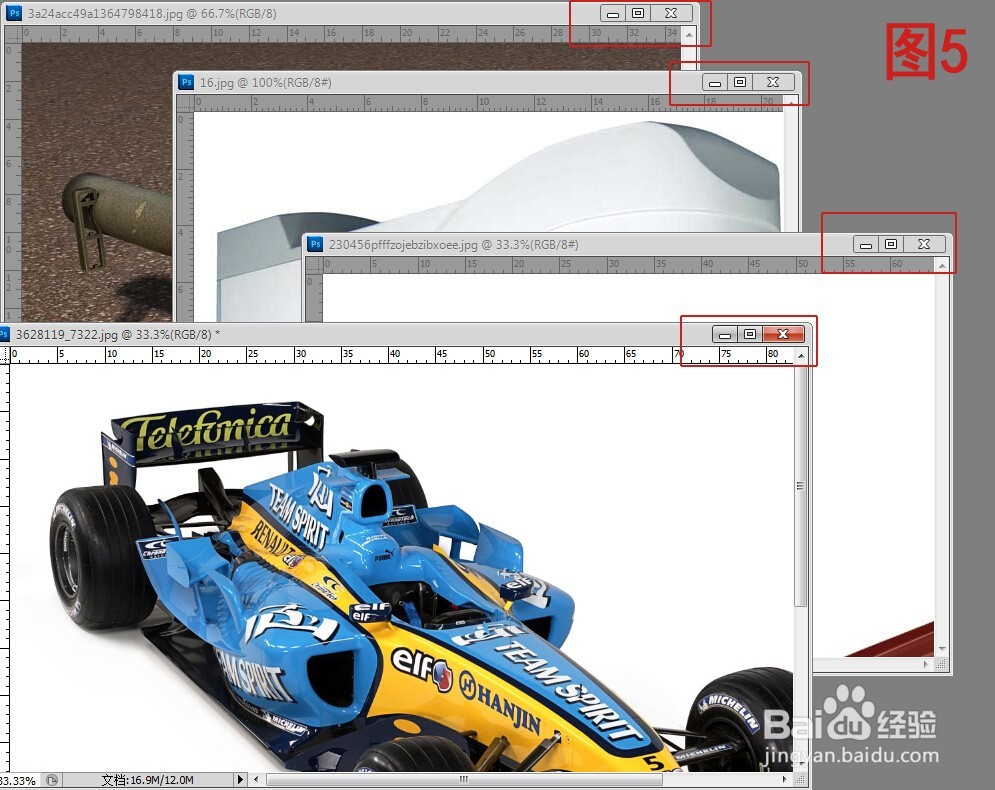Minimize the 16.jpg window
The width and height of the screenshot is (995, 790).
point(715,82)
